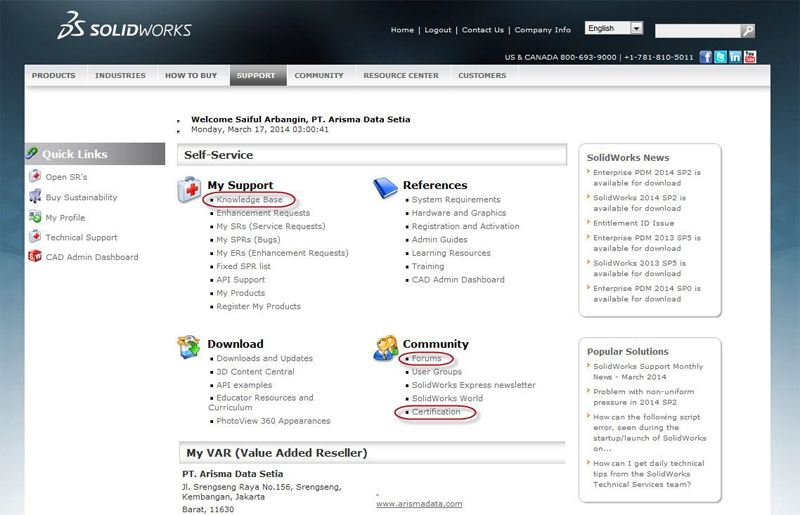Open Downloads and Updates link

tap(264, 358)
